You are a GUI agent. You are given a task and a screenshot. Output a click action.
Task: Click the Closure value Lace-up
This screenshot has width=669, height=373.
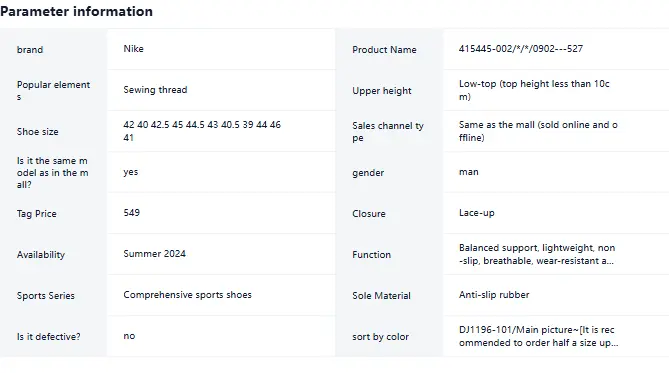477,213
